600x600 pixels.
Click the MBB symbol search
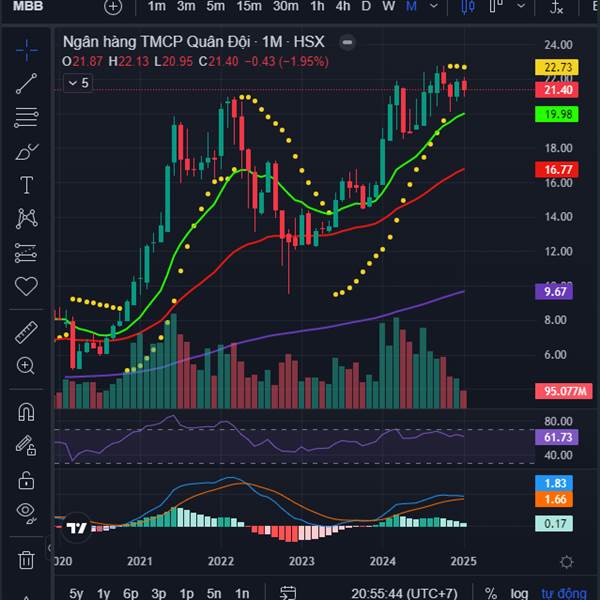pos(28,6)
